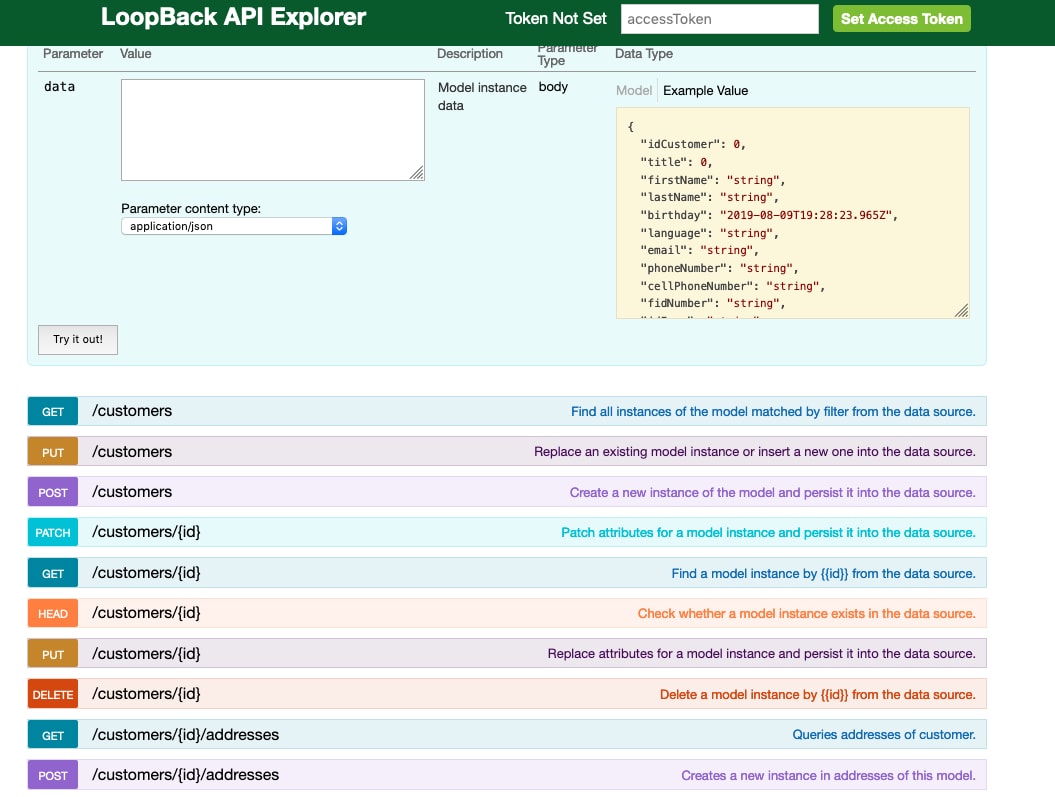
Task: Click the PUT badge for /customers
Action: (x=52, y=452)
